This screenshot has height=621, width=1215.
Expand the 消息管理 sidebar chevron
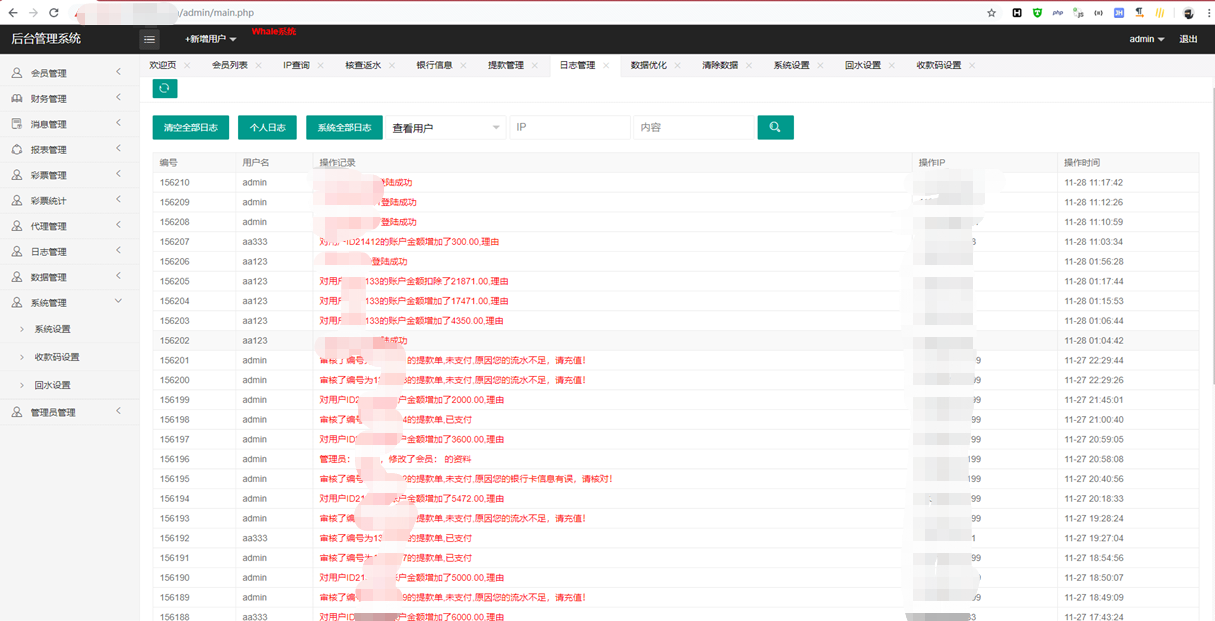tap(118, 123)
